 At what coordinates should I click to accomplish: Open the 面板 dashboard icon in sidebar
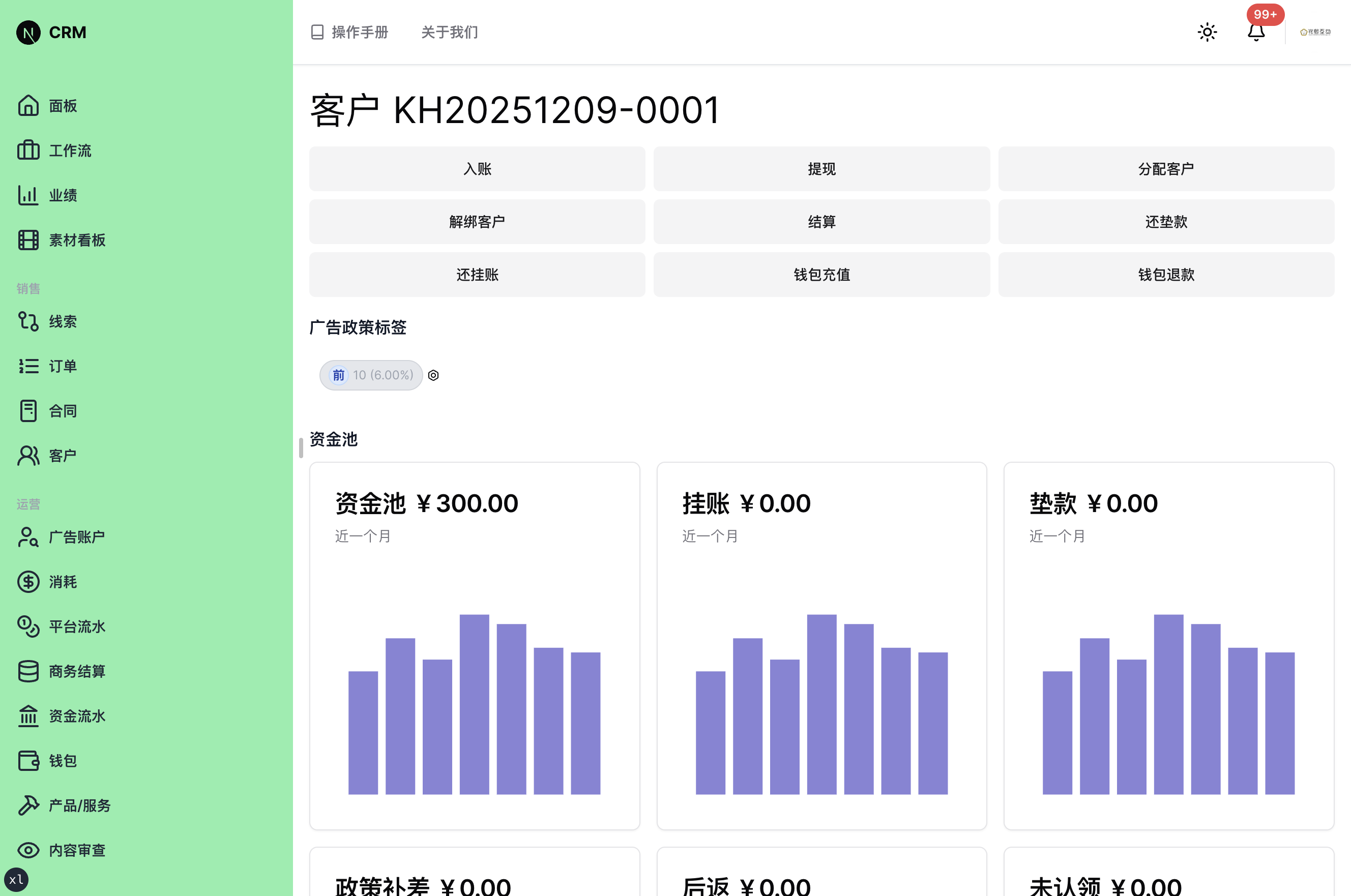point(28,106)
